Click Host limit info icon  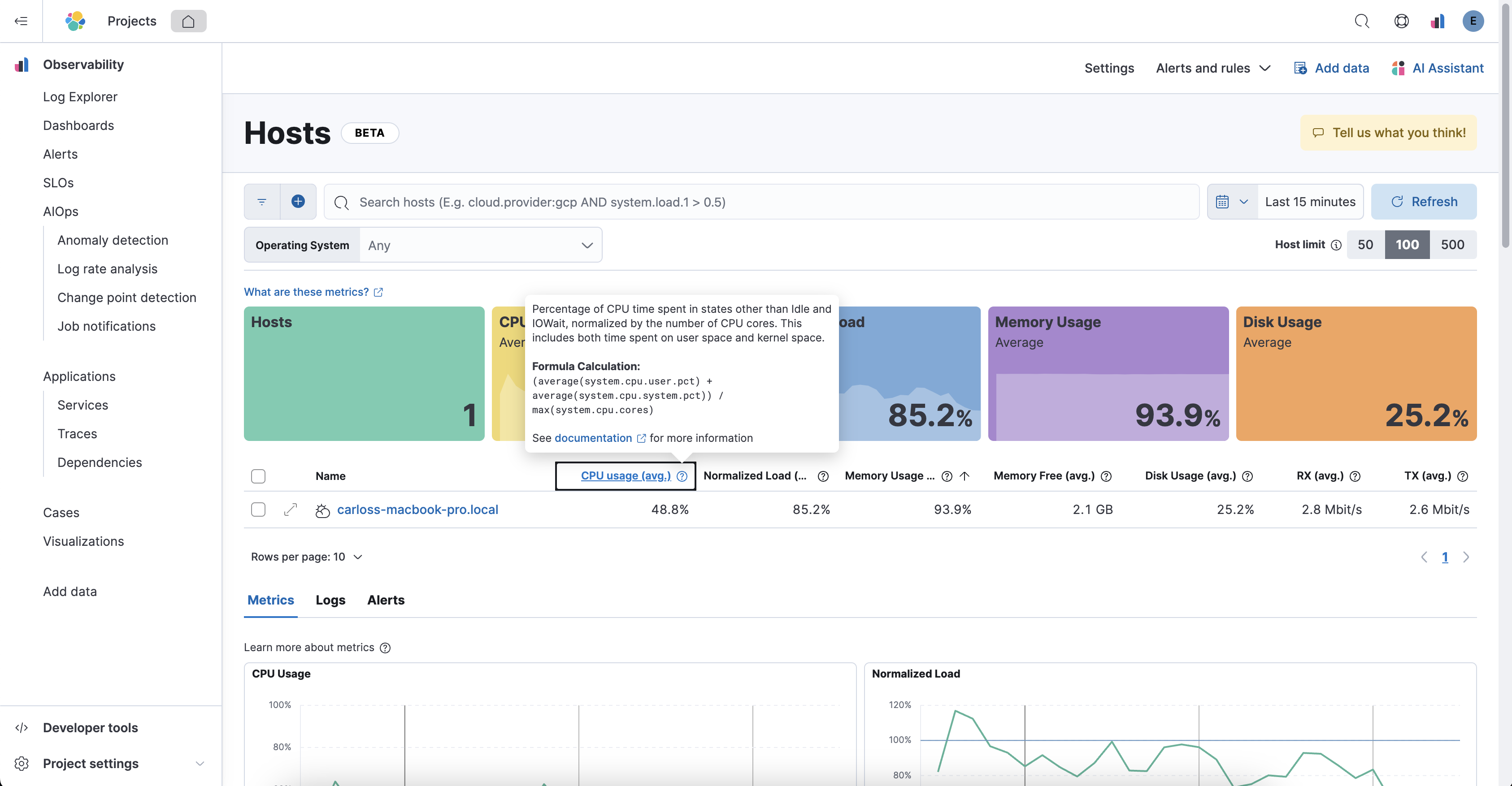[1336, 245]
